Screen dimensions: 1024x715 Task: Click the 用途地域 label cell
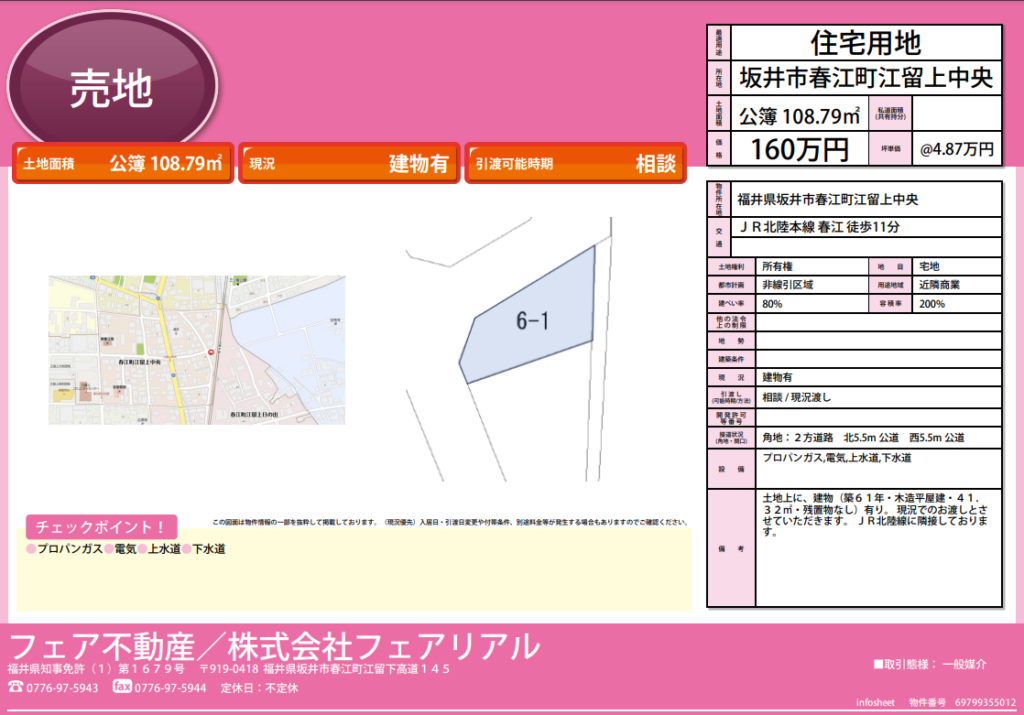tap(891, 285)
